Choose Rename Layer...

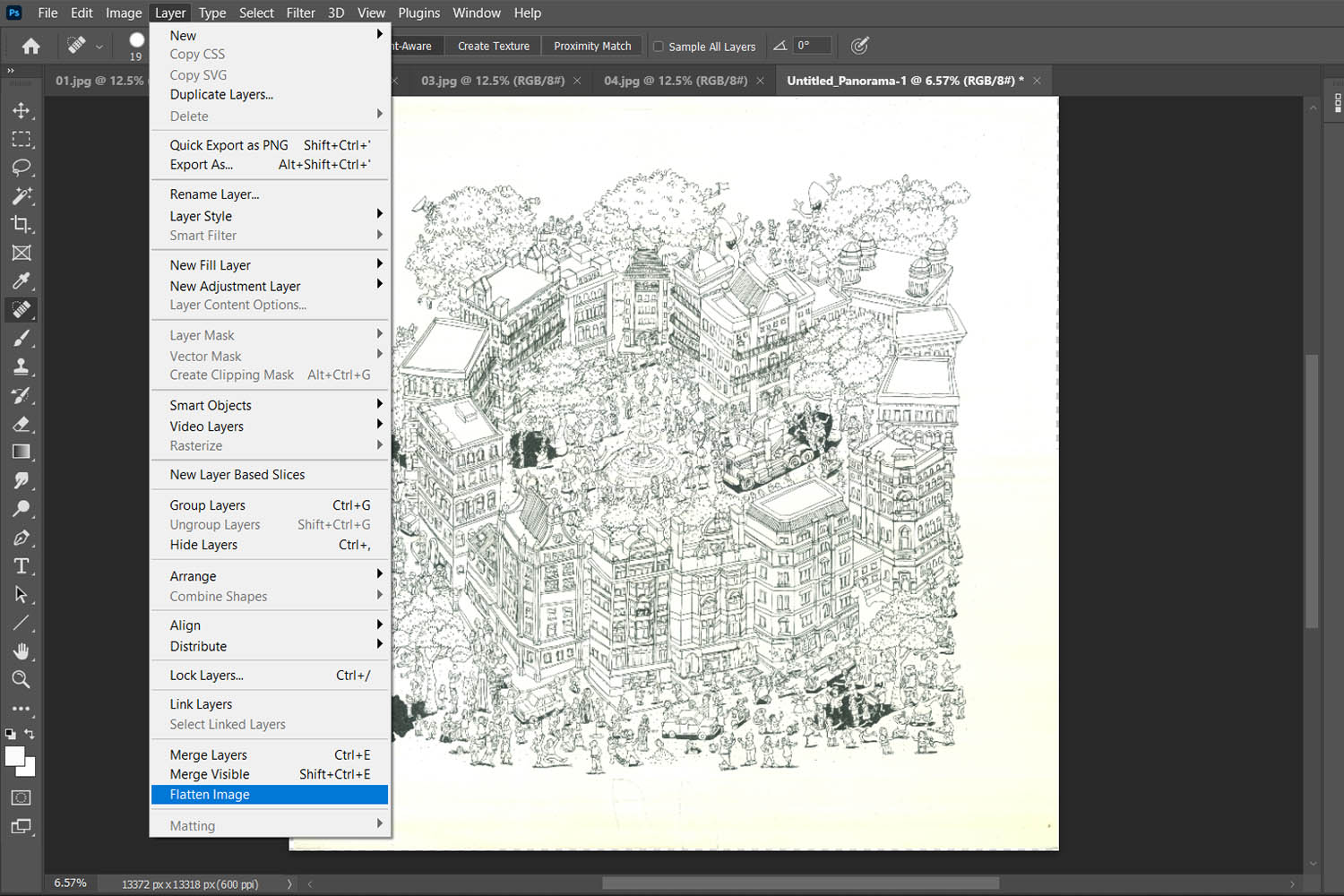[x=270, y=194]
